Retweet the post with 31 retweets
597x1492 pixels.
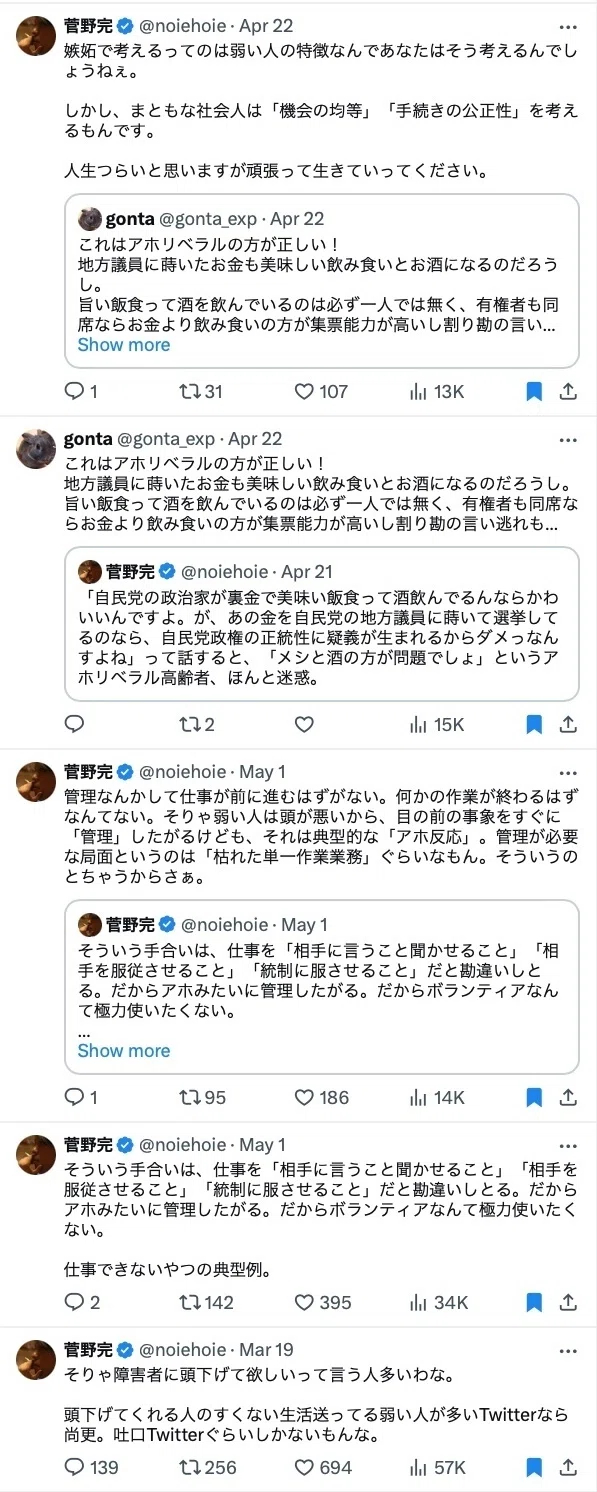(x=188, y=391)
